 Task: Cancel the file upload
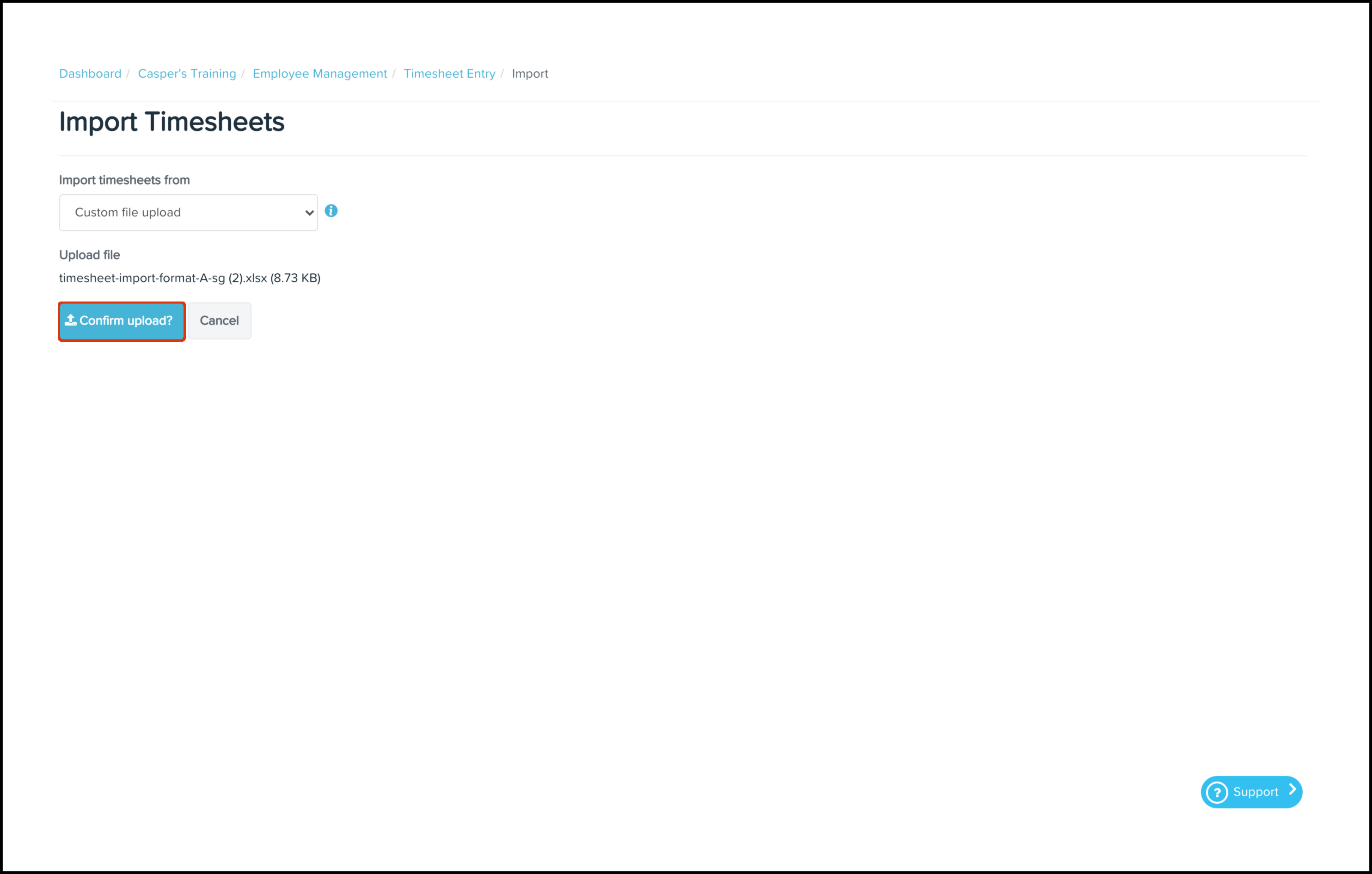[220, 321]
